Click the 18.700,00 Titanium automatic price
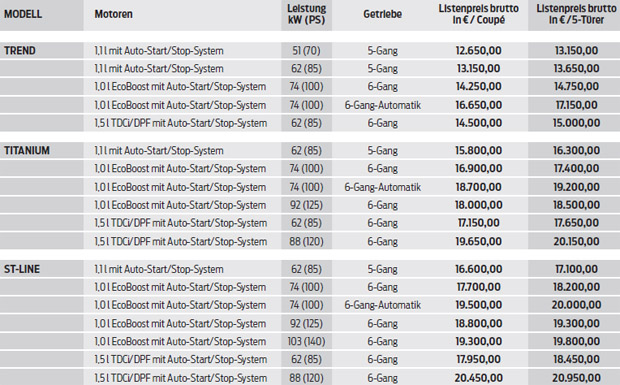 click(x=478, y=187)
